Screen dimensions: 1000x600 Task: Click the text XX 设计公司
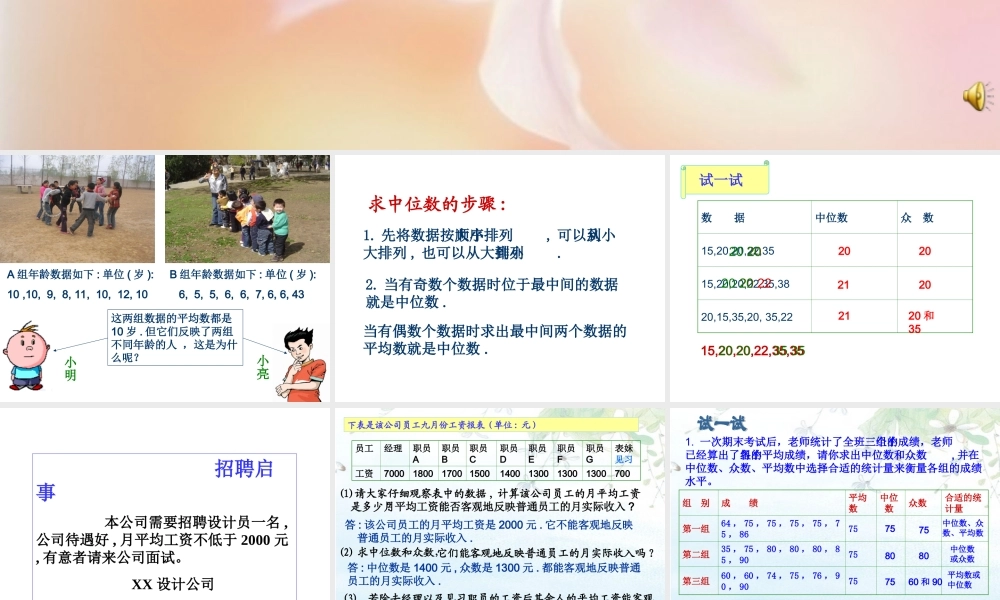tap(173, 584)
